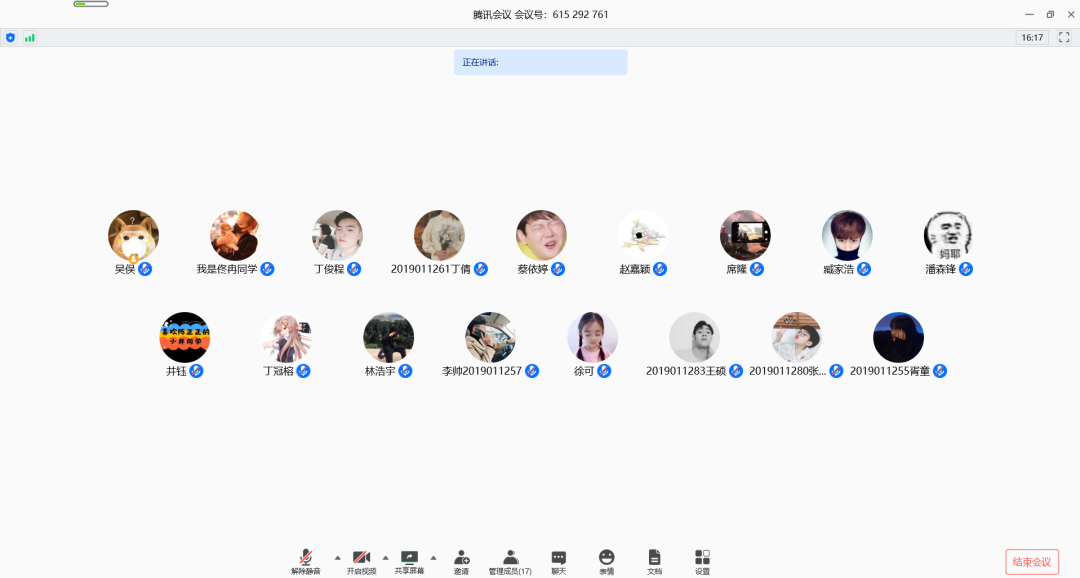Open manage members (管理成员) list
Screen dimensions: 1080x578
tap(510, 561)
